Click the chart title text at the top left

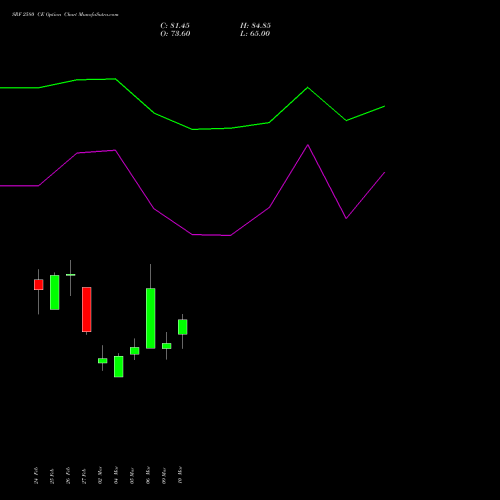(65, 15)
